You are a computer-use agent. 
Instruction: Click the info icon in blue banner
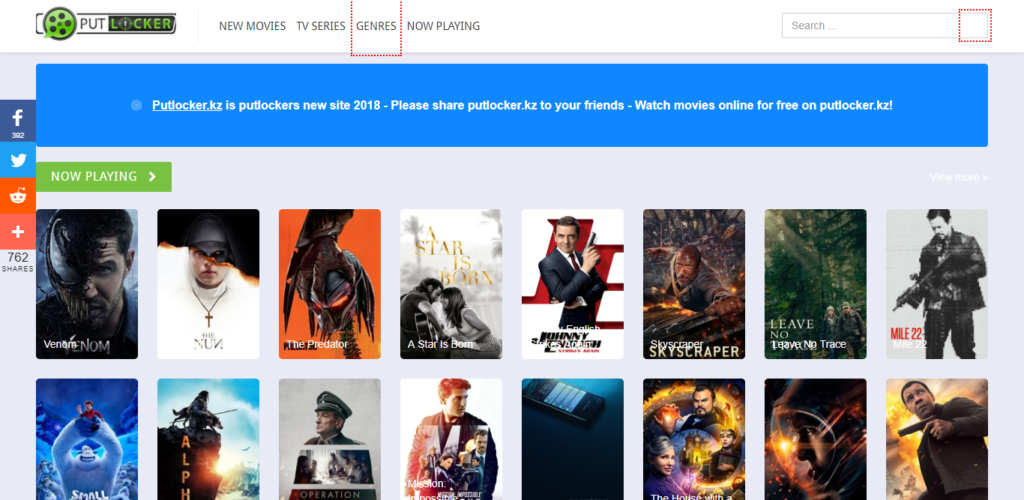(x=136, y=105)
